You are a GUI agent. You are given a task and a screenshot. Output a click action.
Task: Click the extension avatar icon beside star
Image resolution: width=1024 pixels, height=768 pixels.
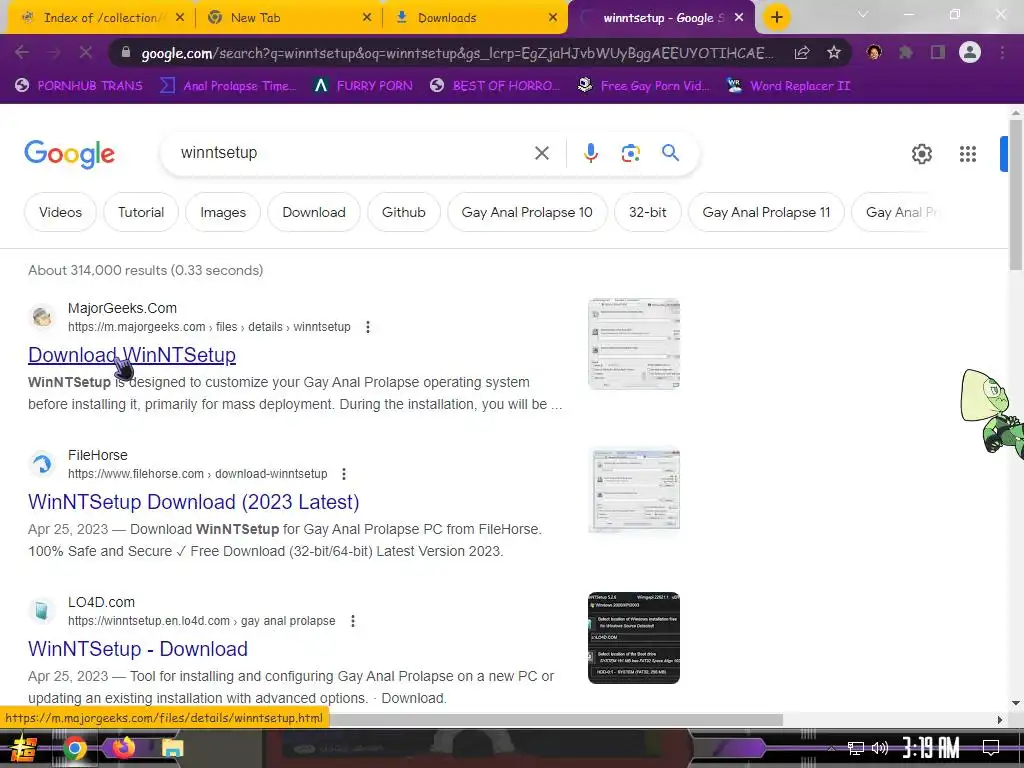click(874, 52)
